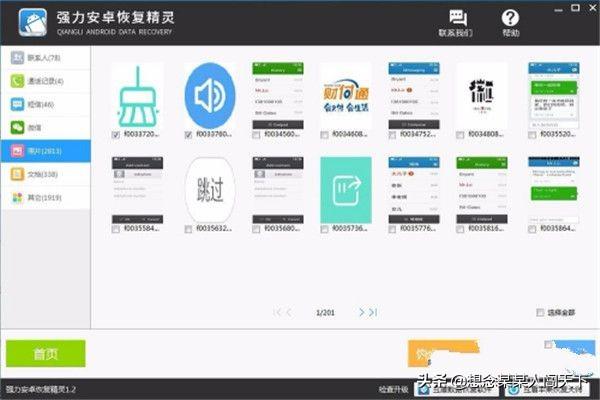
Task: Open the 其它 other files category
Action: [x=45, y=197]
